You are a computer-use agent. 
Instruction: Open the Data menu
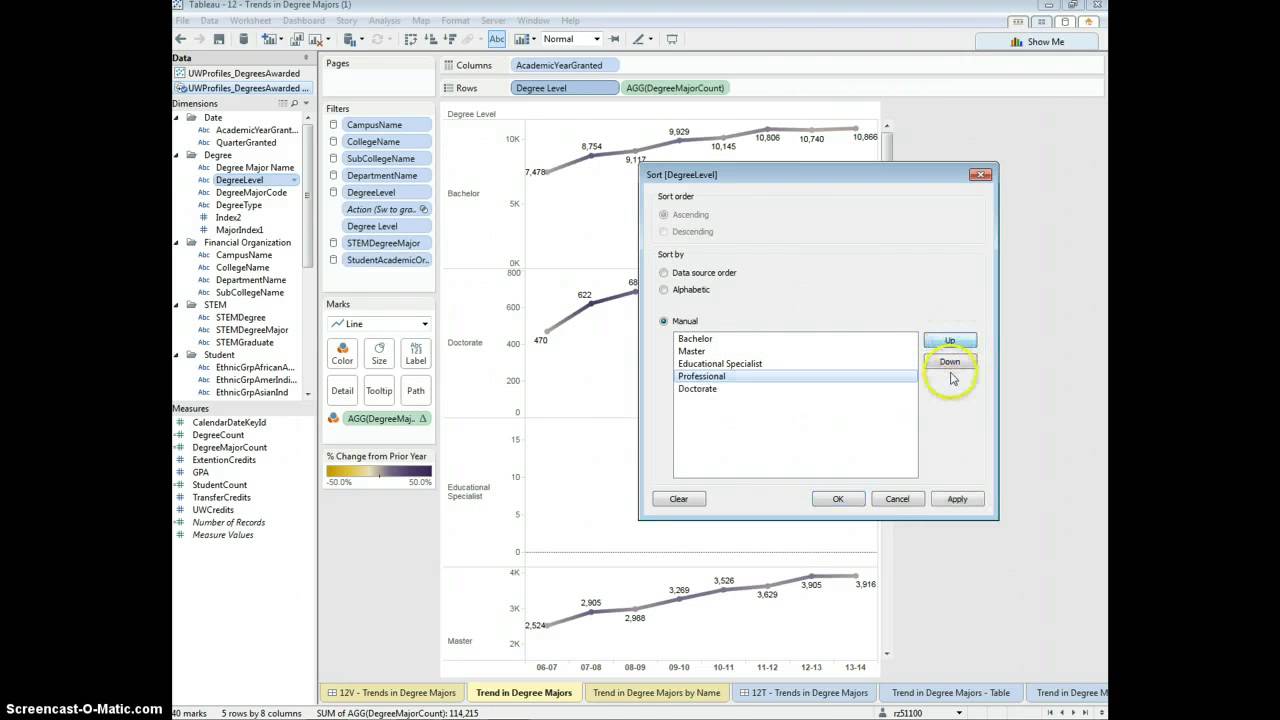[209, 20]
